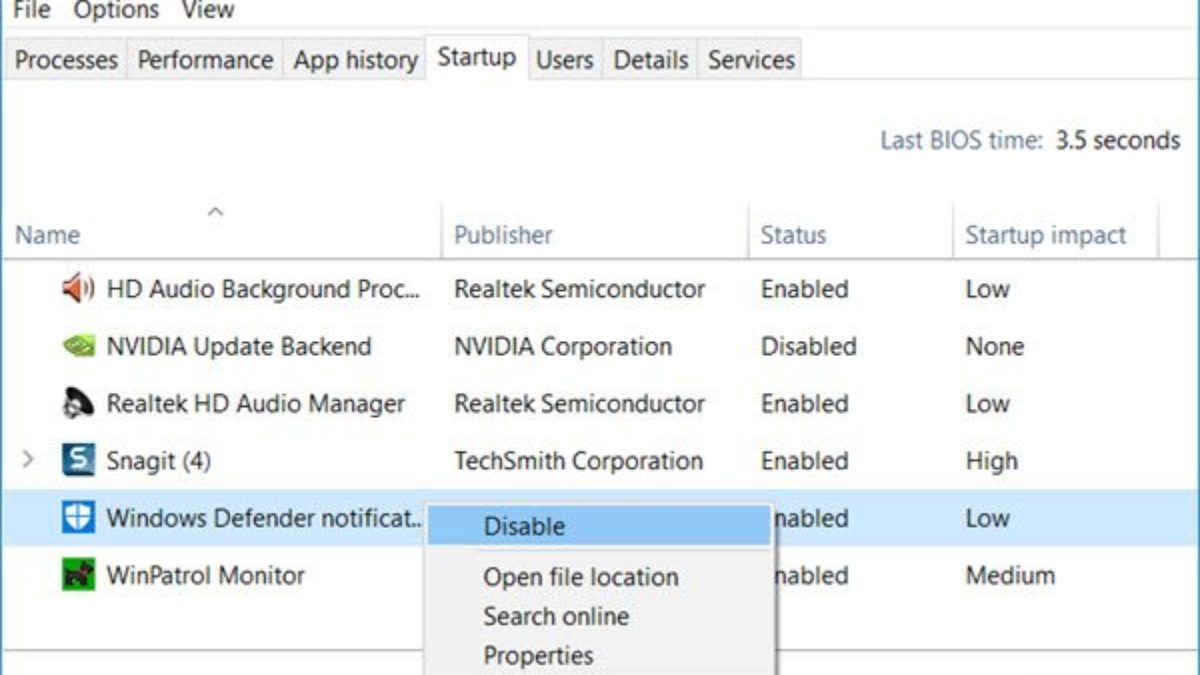Click the HD Audio Background Process speaker icon

tap(78, 289)
